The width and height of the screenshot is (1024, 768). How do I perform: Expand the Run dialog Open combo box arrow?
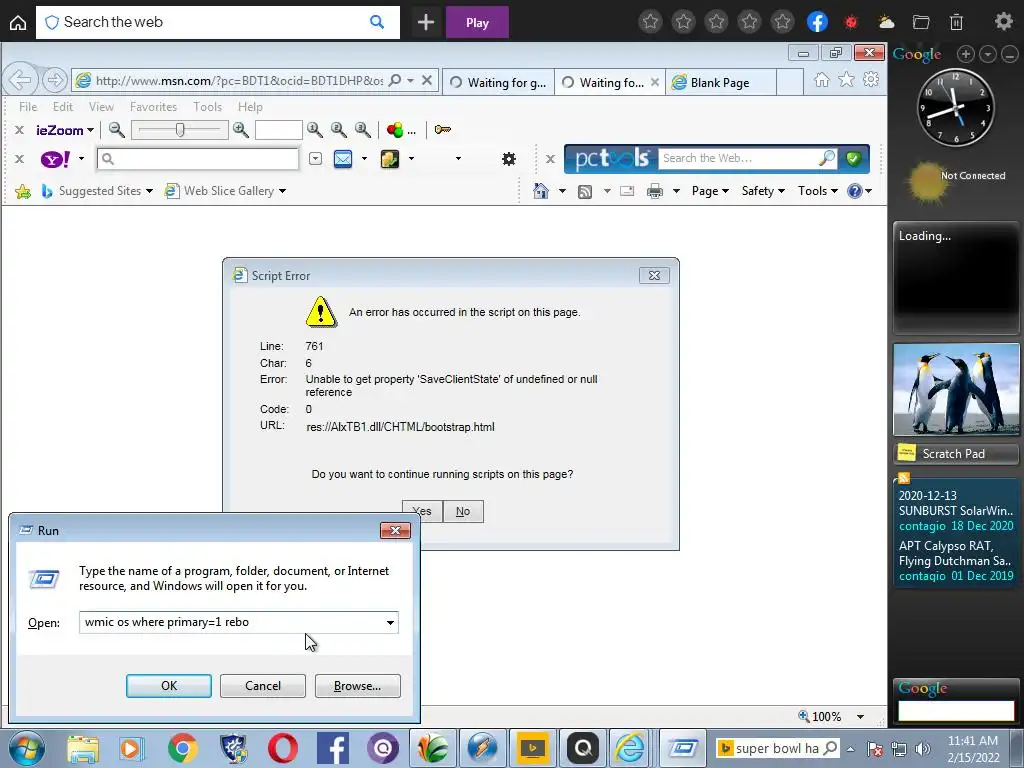pos(390,622)
